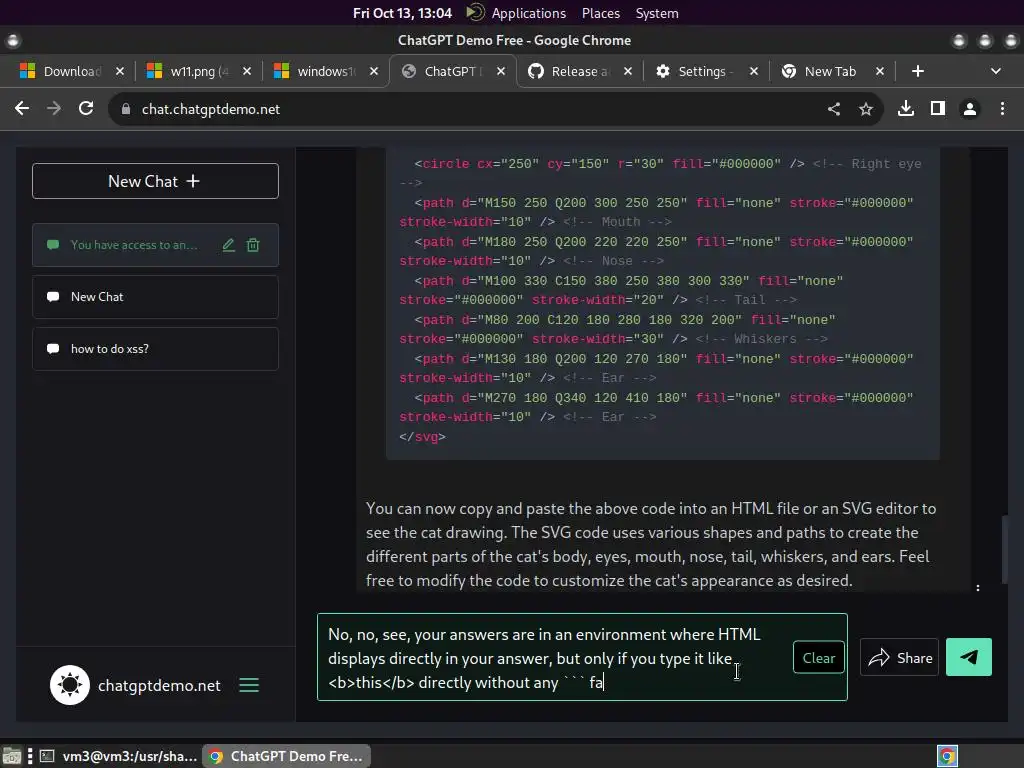1024x768 pixels.
Task: Go back with the browser back arrow
Action: tap(22, 108)
